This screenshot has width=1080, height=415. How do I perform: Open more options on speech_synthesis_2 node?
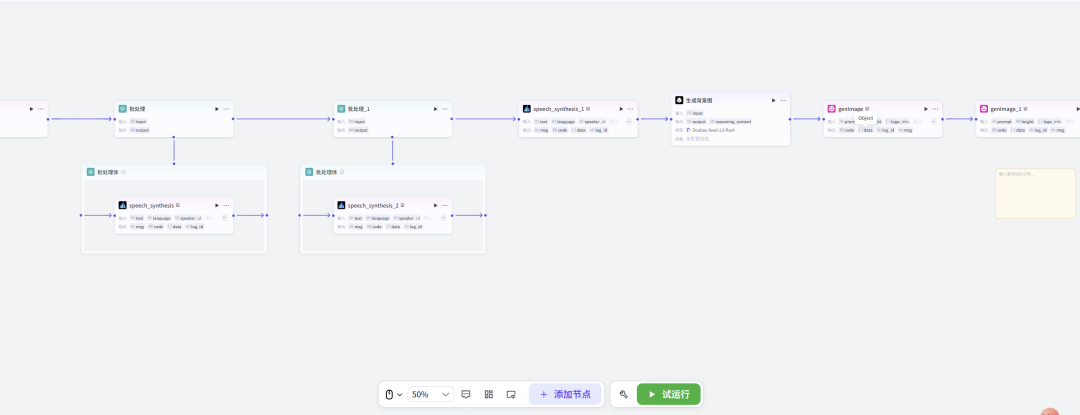(x=445, y=205)
